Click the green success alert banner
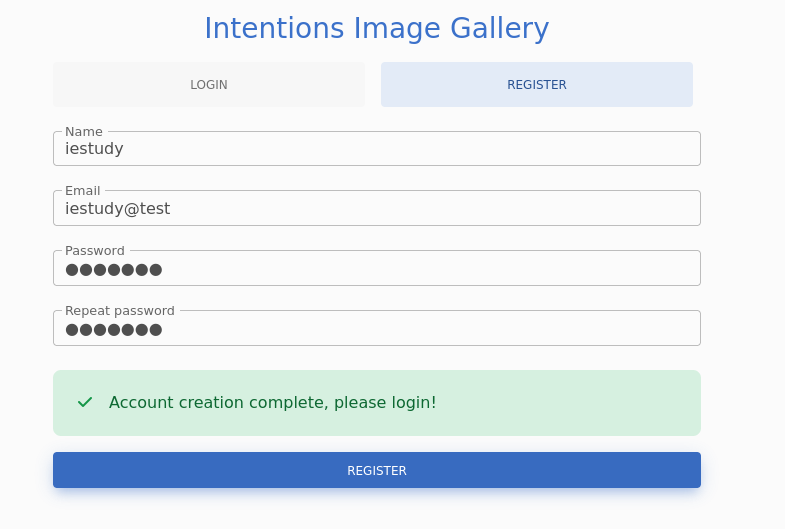This screenshot has height=529, width=785. pos(377,403)
